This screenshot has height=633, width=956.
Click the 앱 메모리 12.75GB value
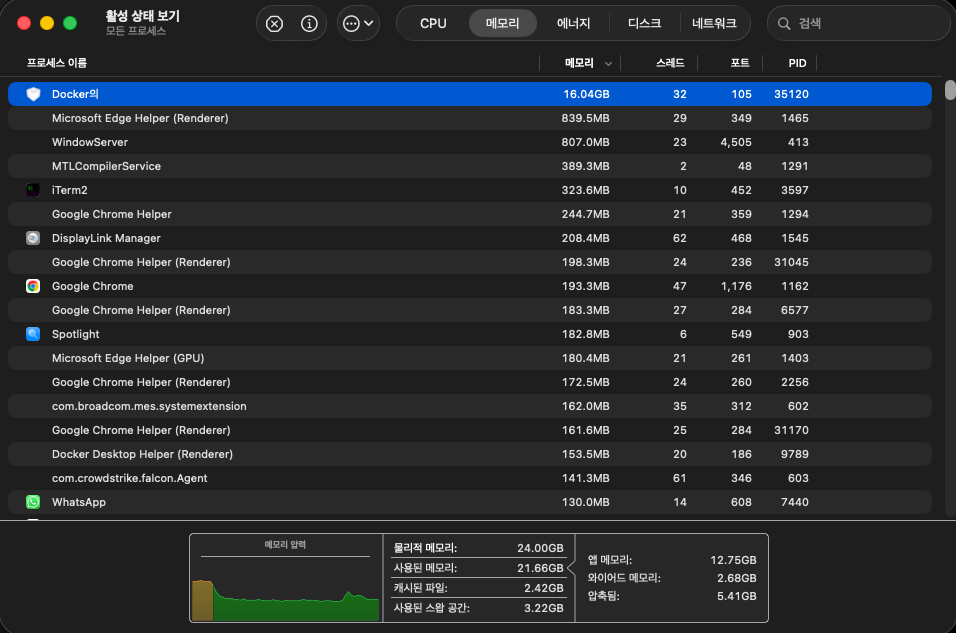point(733,560)
